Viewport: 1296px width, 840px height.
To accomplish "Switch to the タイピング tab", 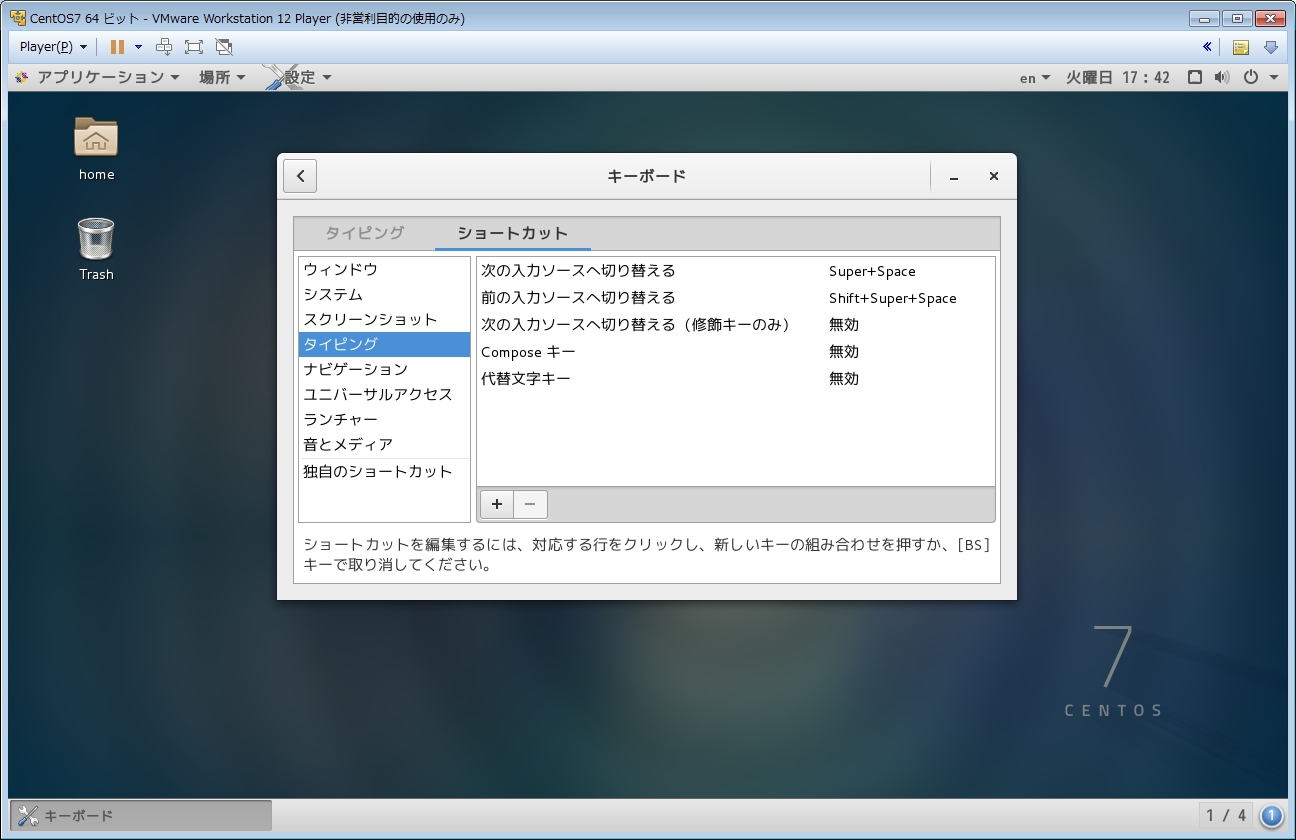I will coord(365,233).
